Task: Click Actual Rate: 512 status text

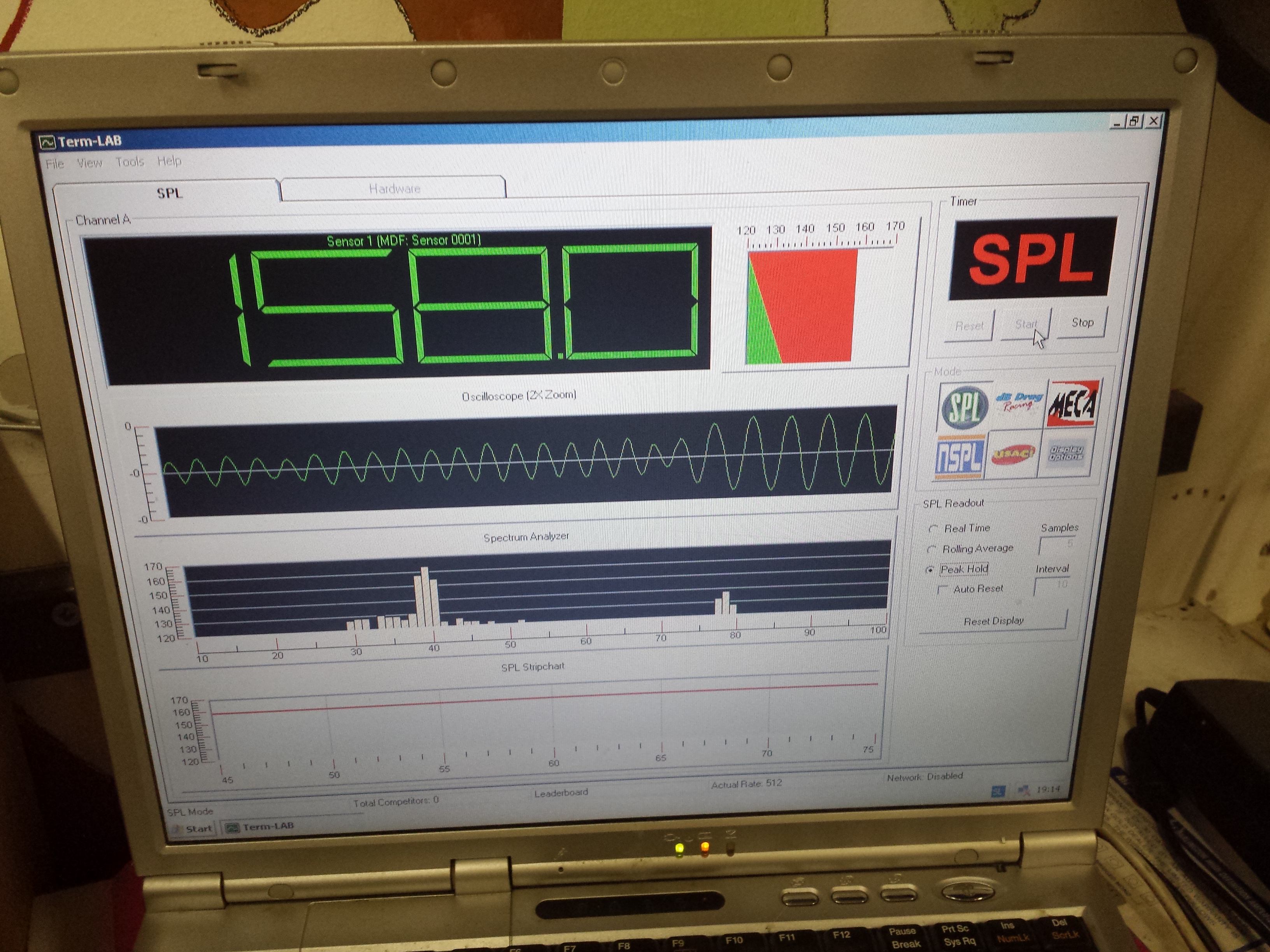Action: point(746,784)
